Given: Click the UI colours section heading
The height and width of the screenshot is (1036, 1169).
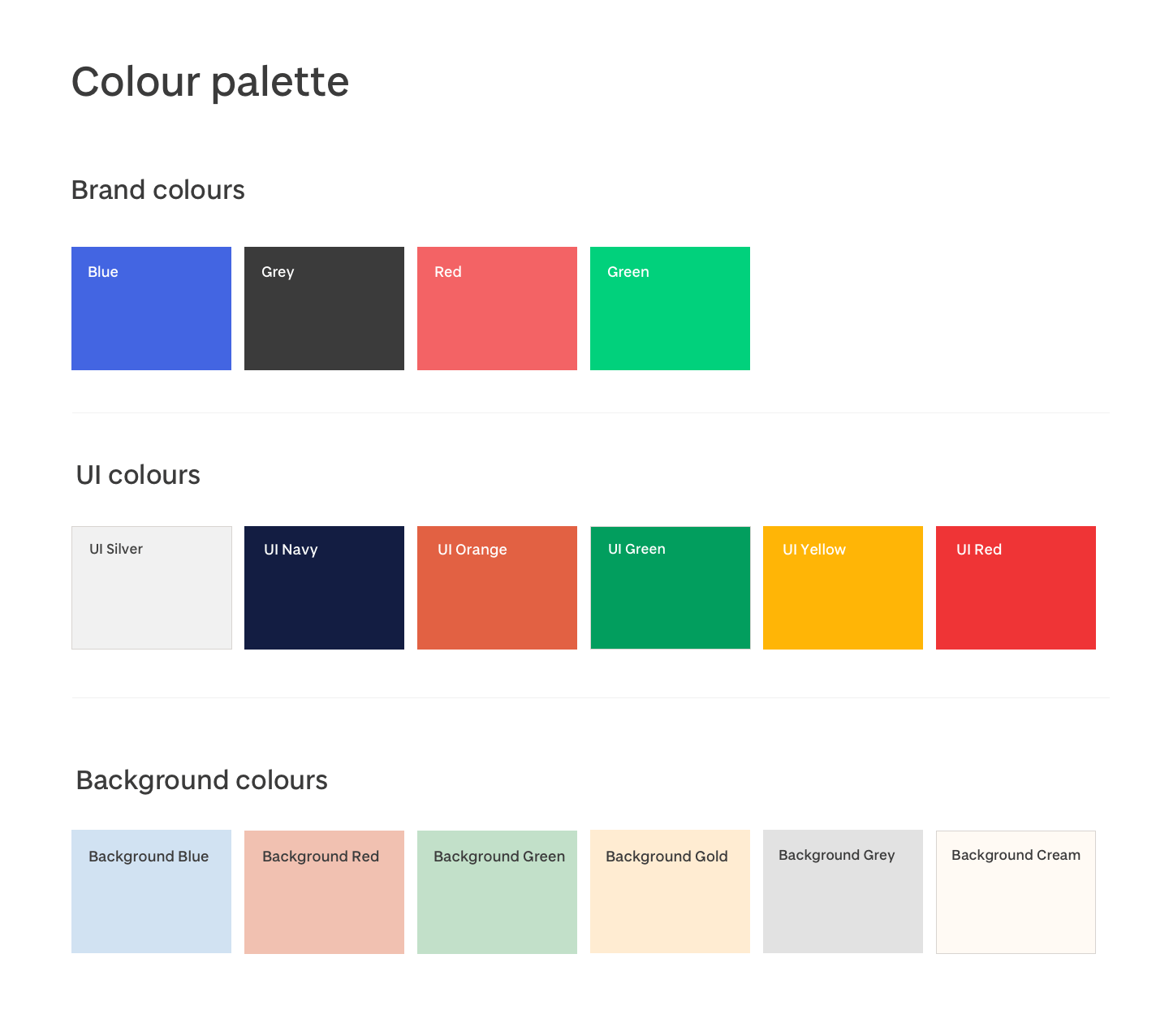Looking at the screenshot, I should [x=138, y=475].
